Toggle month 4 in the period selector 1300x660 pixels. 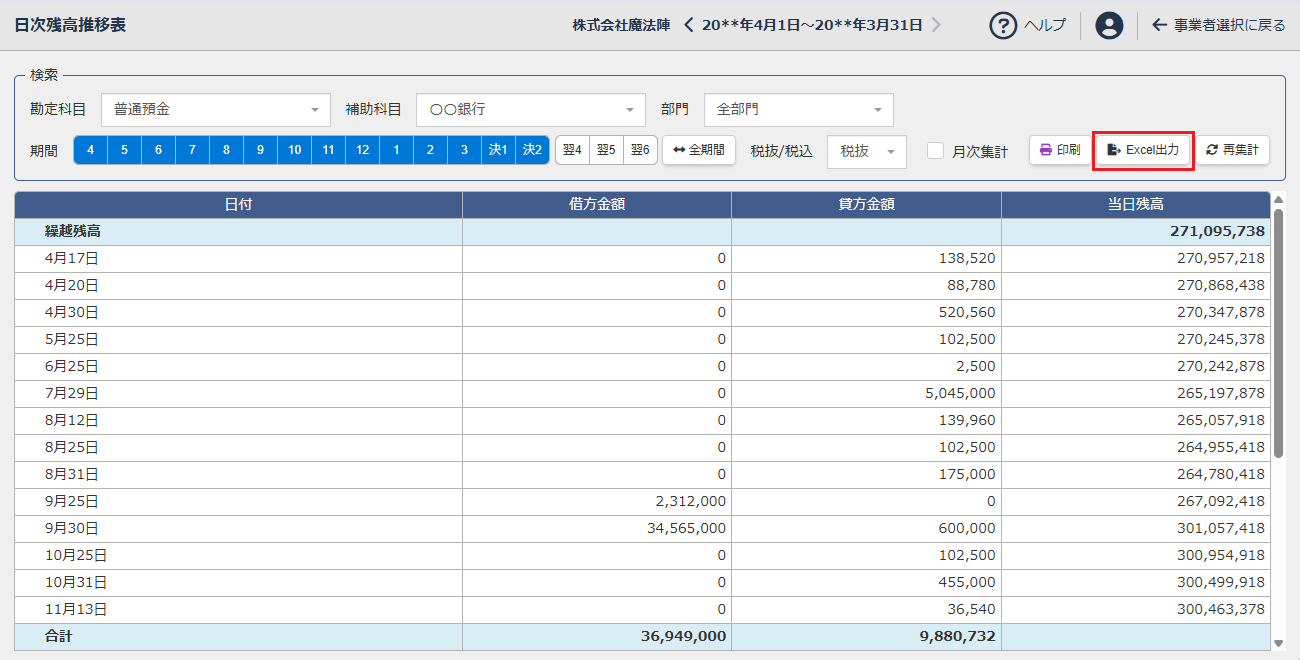tap(90, 150)
